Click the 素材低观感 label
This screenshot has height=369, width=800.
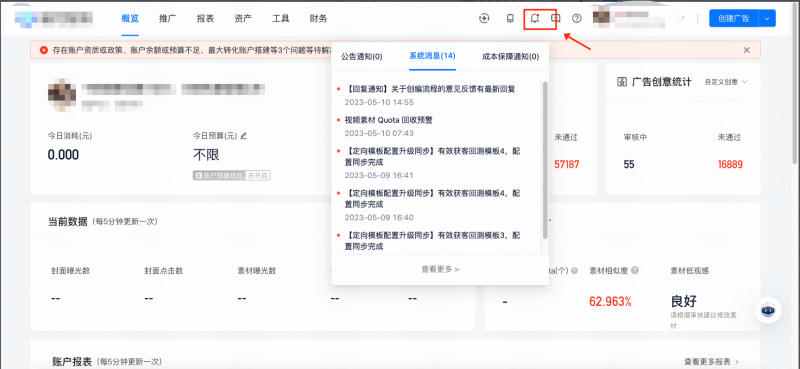pyautogui.click(x=690, y=270)
